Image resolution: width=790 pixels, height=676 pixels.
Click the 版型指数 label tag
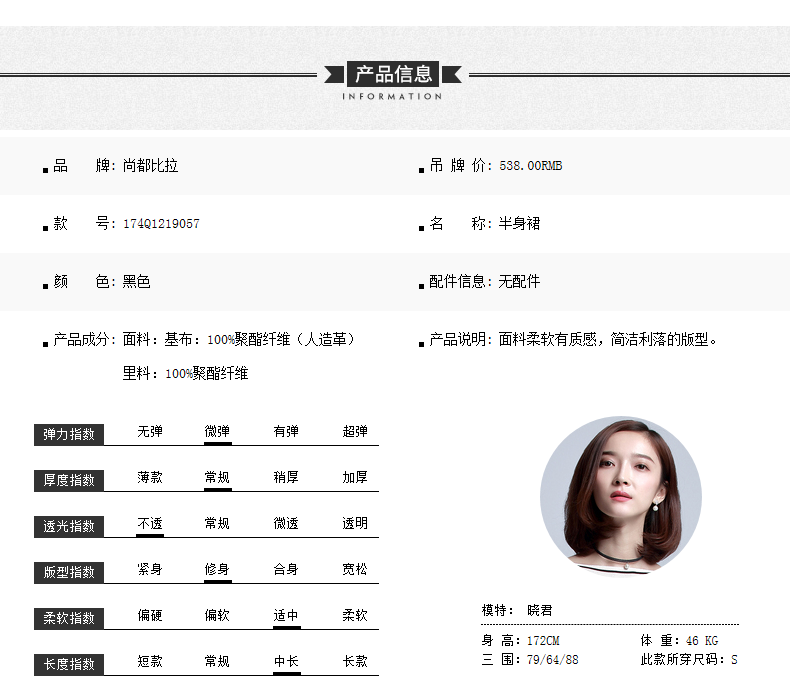(x=69, y=572)
